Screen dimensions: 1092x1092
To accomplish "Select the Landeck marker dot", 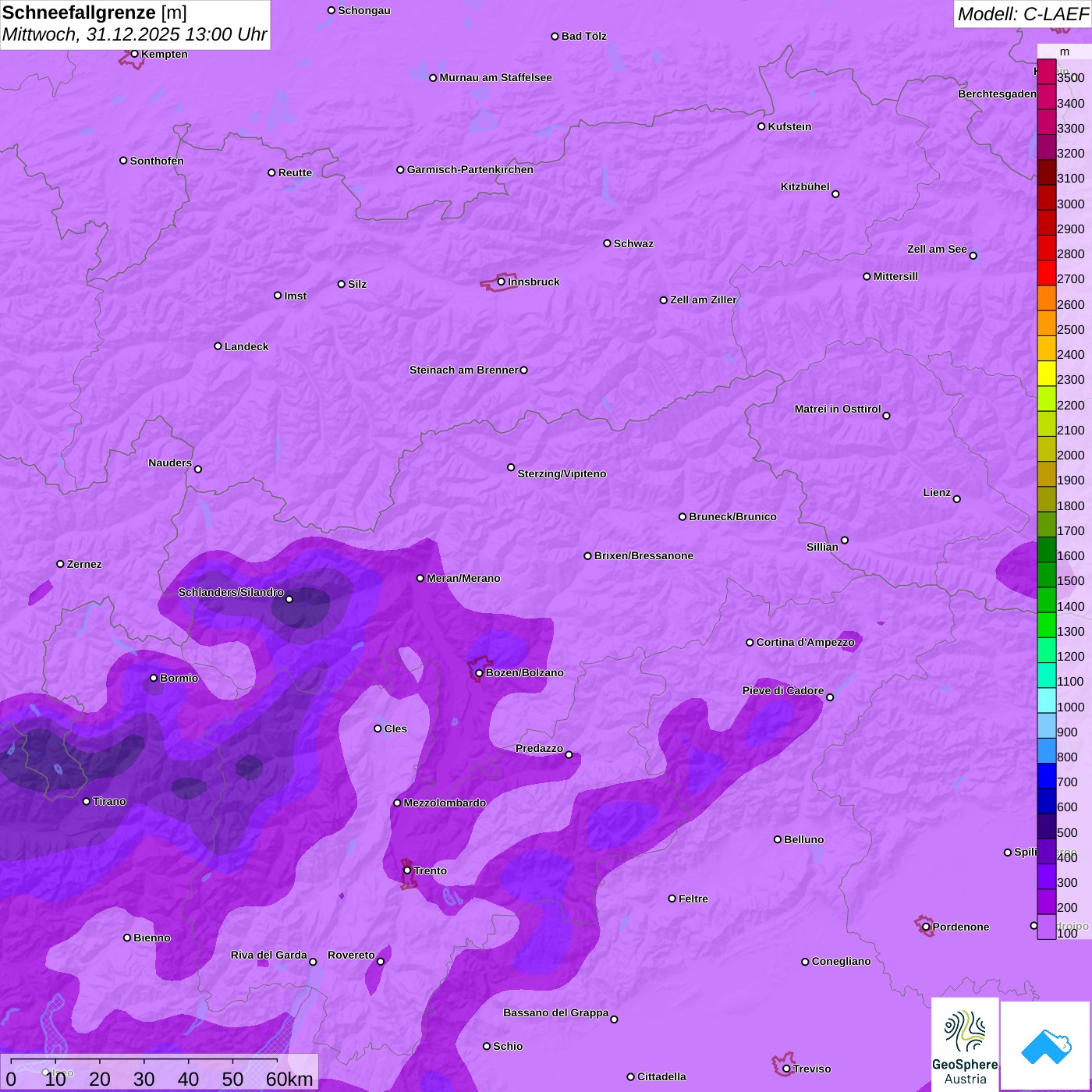I will coord(218,346).
